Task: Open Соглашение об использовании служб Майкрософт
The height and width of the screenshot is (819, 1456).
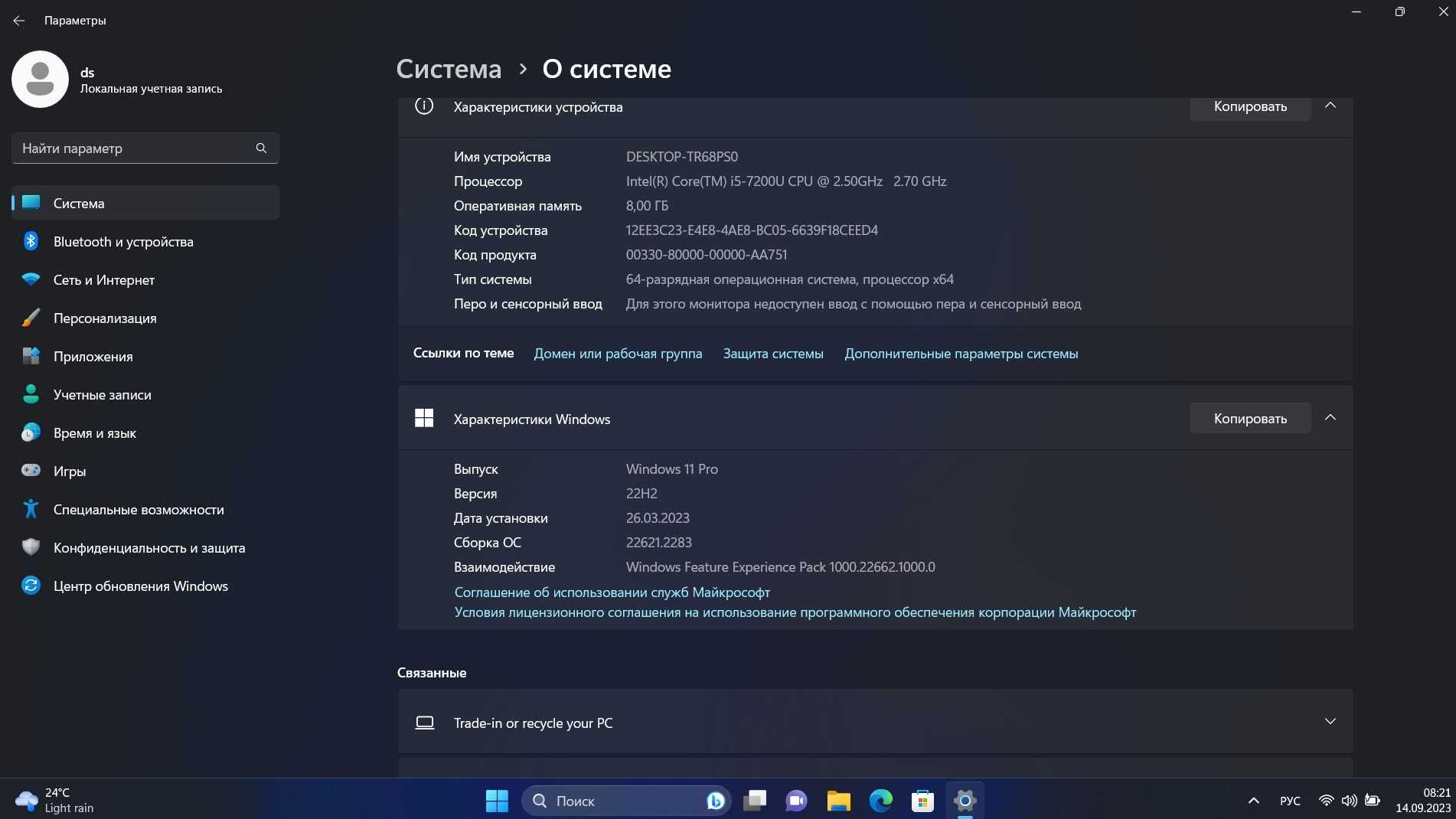Action: click(x=612, y=592)
